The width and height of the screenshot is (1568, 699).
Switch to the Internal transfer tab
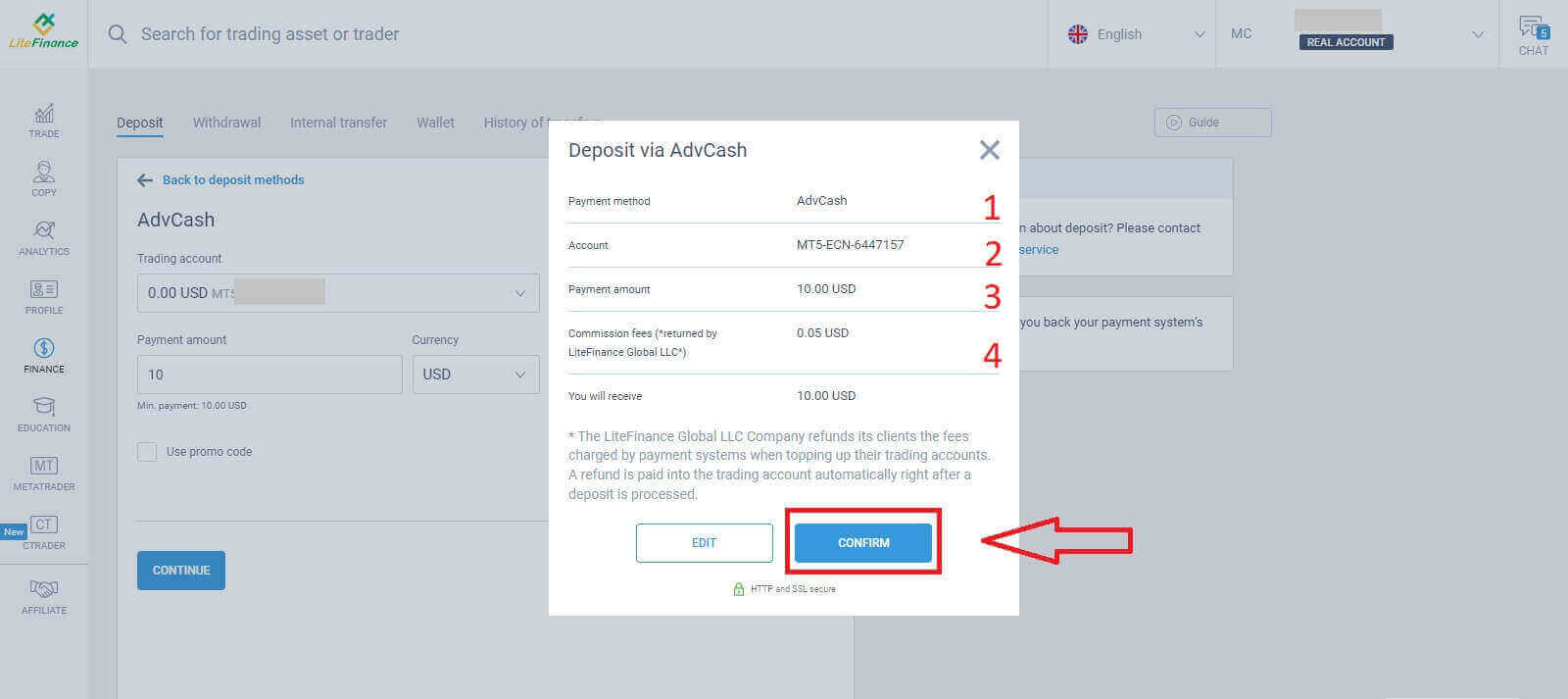point(338,123)
